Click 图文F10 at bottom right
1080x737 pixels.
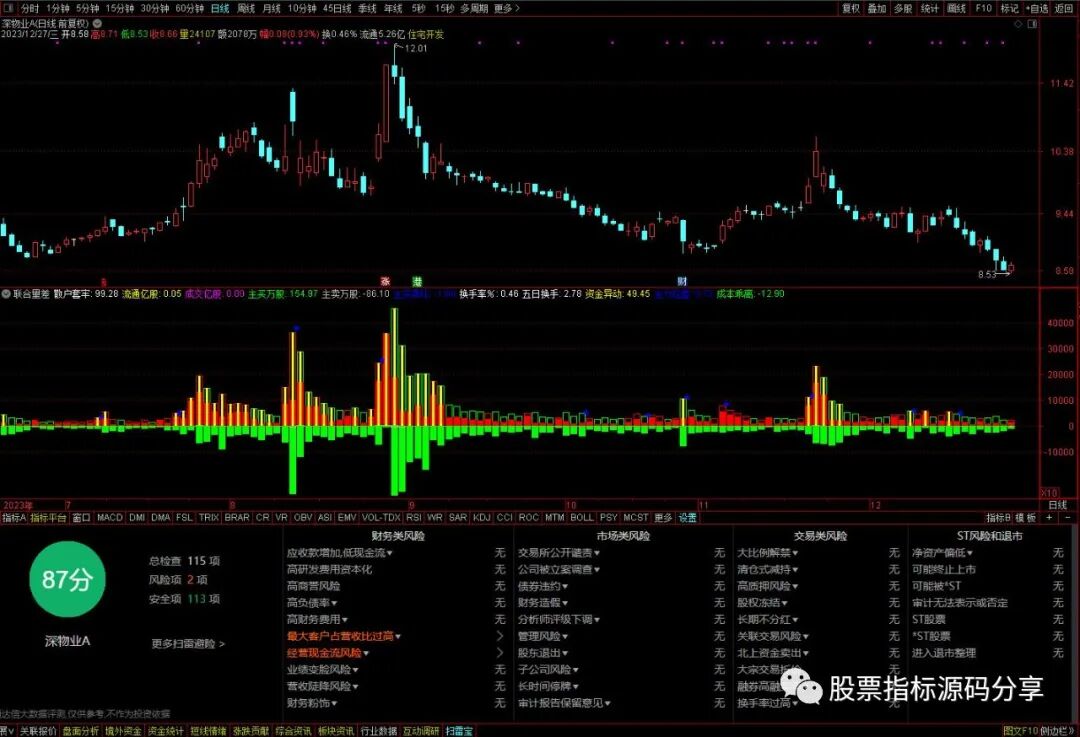[x=1020, y=731]
